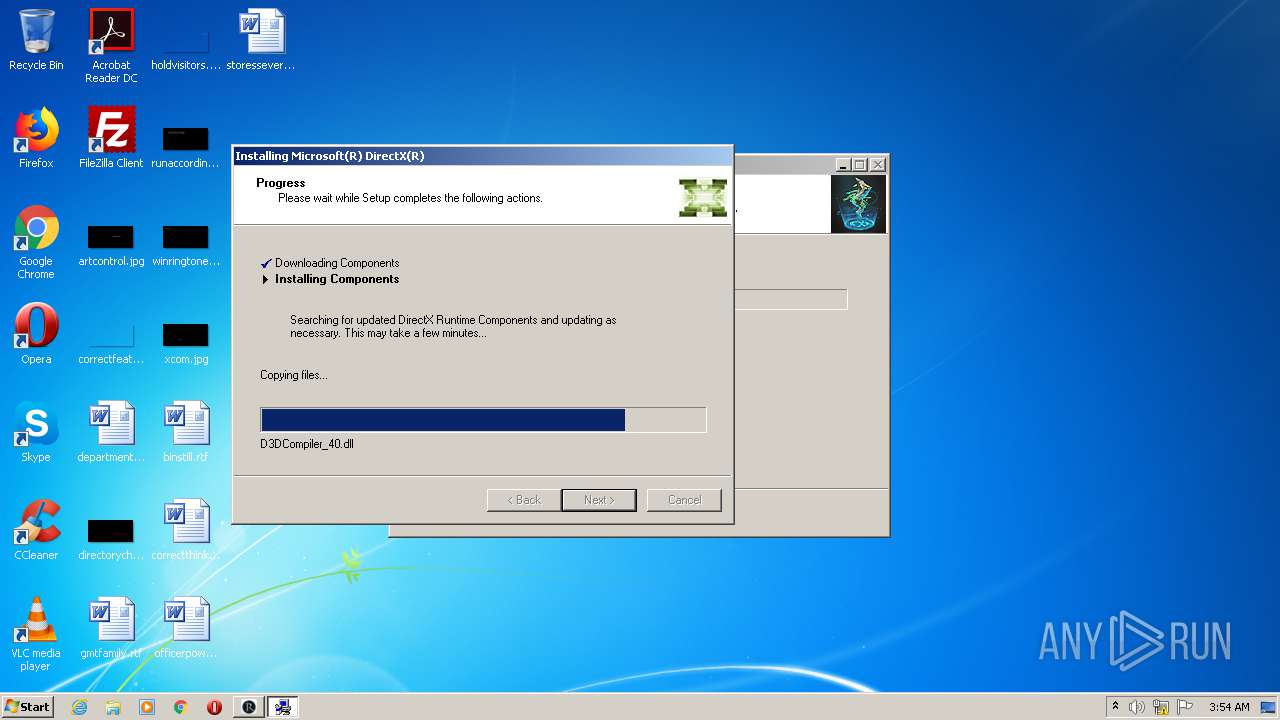Switch to the round R taskbar application

click(249, 707)
